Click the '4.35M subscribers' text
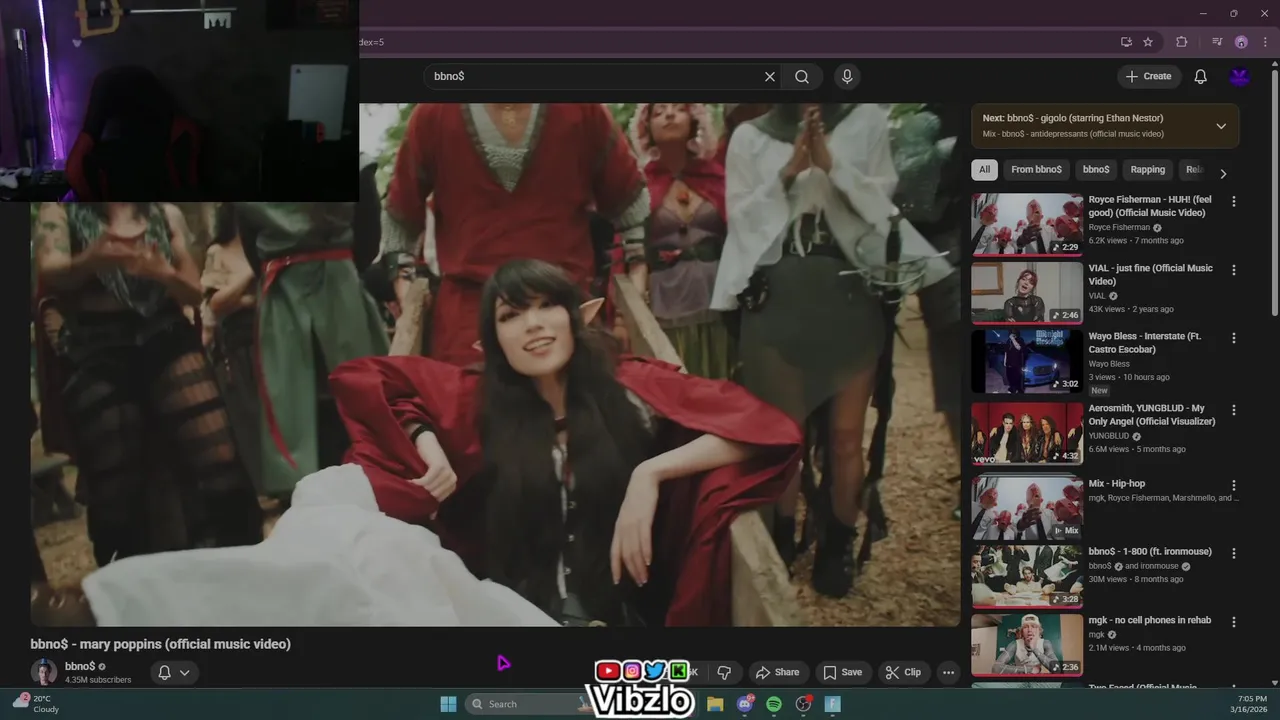 tap(98, 680)
